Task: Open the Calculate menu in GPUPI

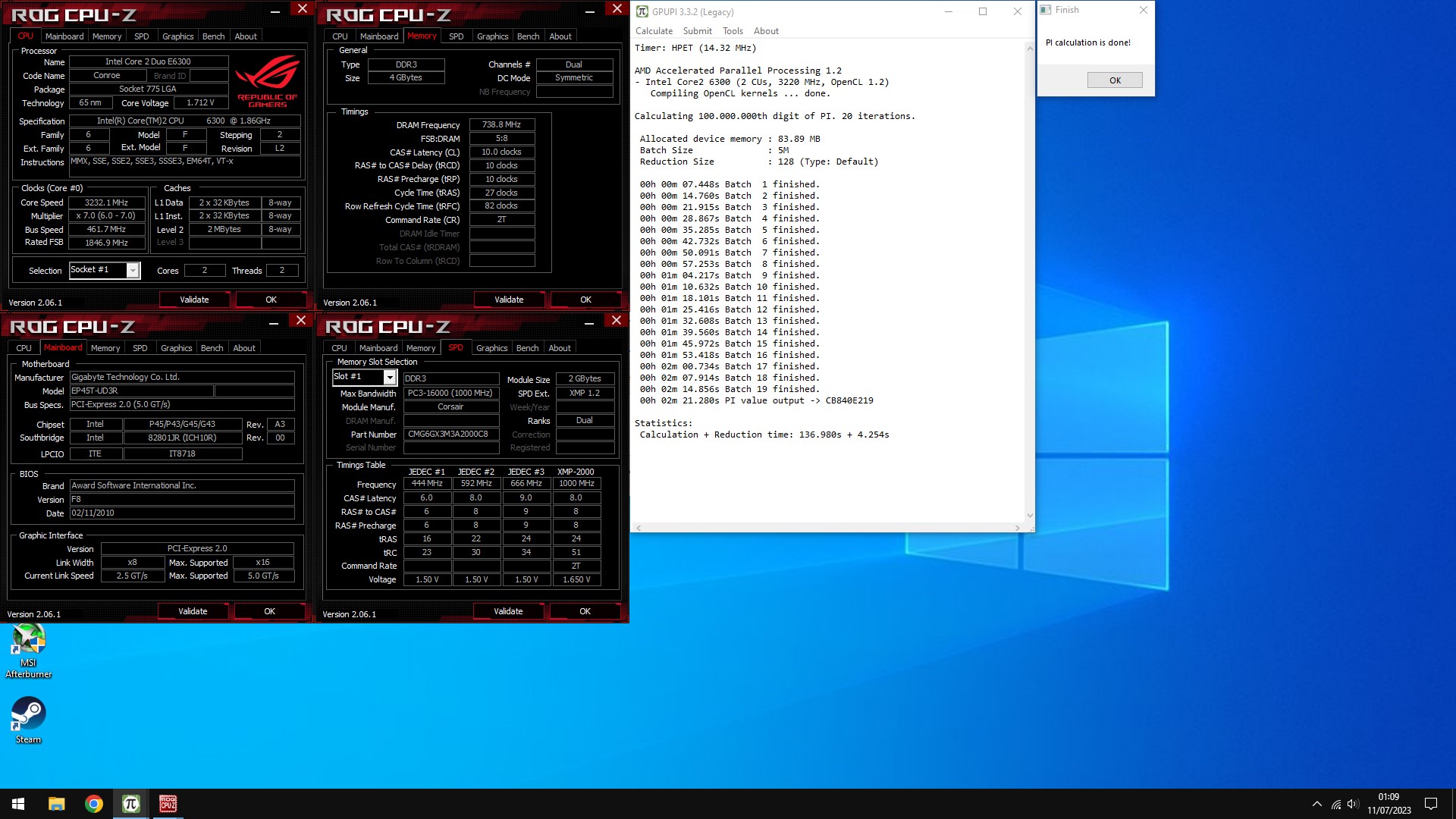Action: [654, 31]
